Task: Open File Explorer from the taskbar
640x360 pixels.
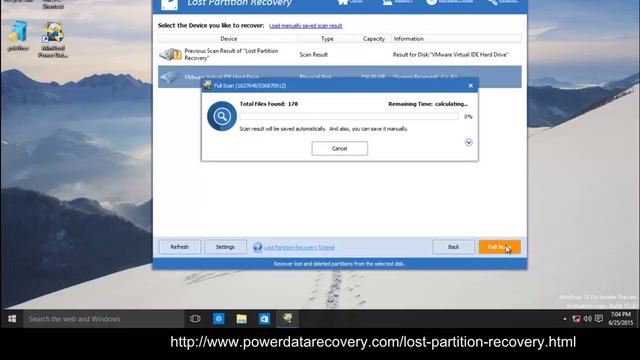Action: tap(242, 319)
